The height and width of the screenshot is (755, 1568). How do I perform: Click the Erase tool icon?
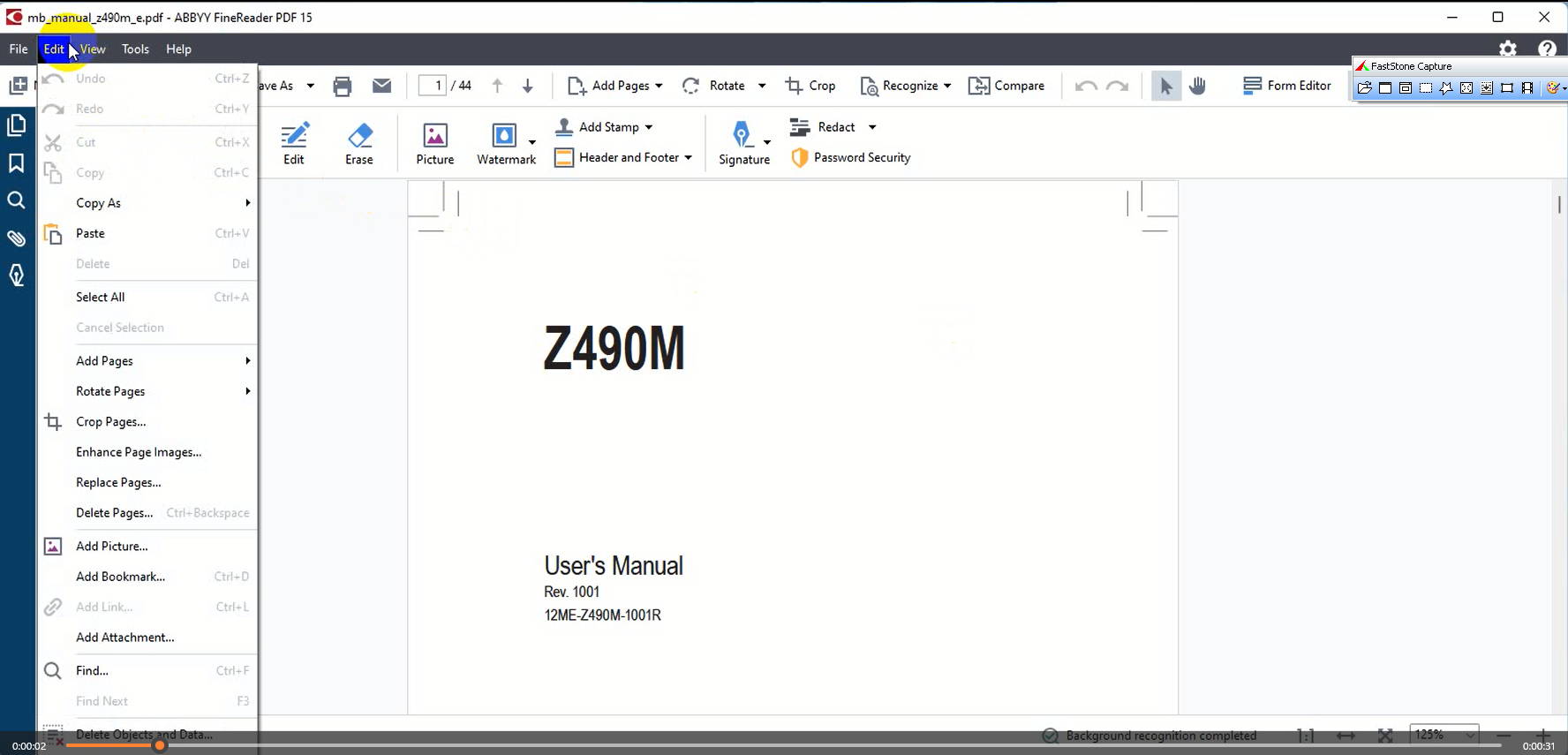click(358, 136)
